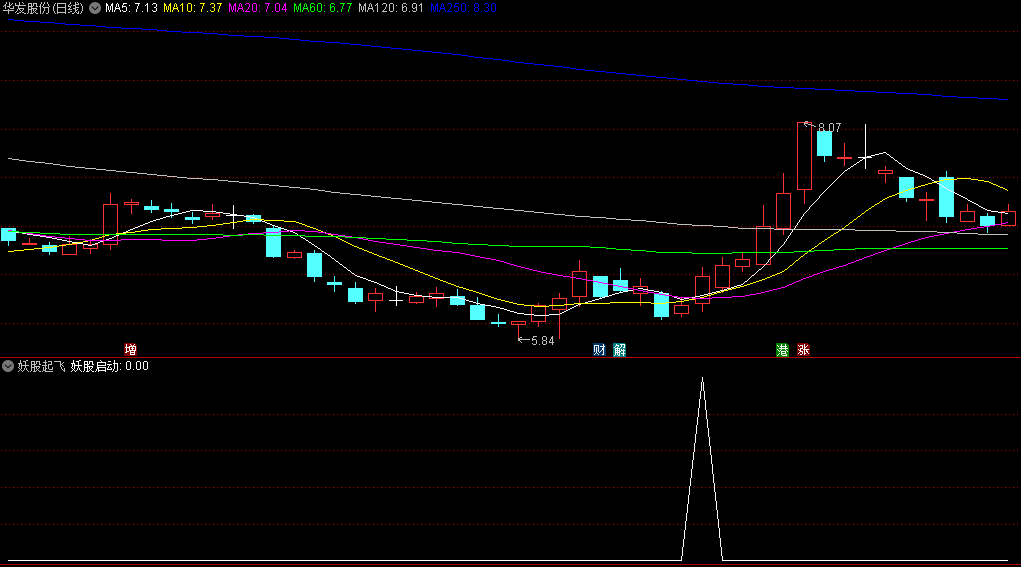Viewport: 1021px width, 567px height.
Task: Click the 华发股份(日线) chart title
Action: (44, 8)
